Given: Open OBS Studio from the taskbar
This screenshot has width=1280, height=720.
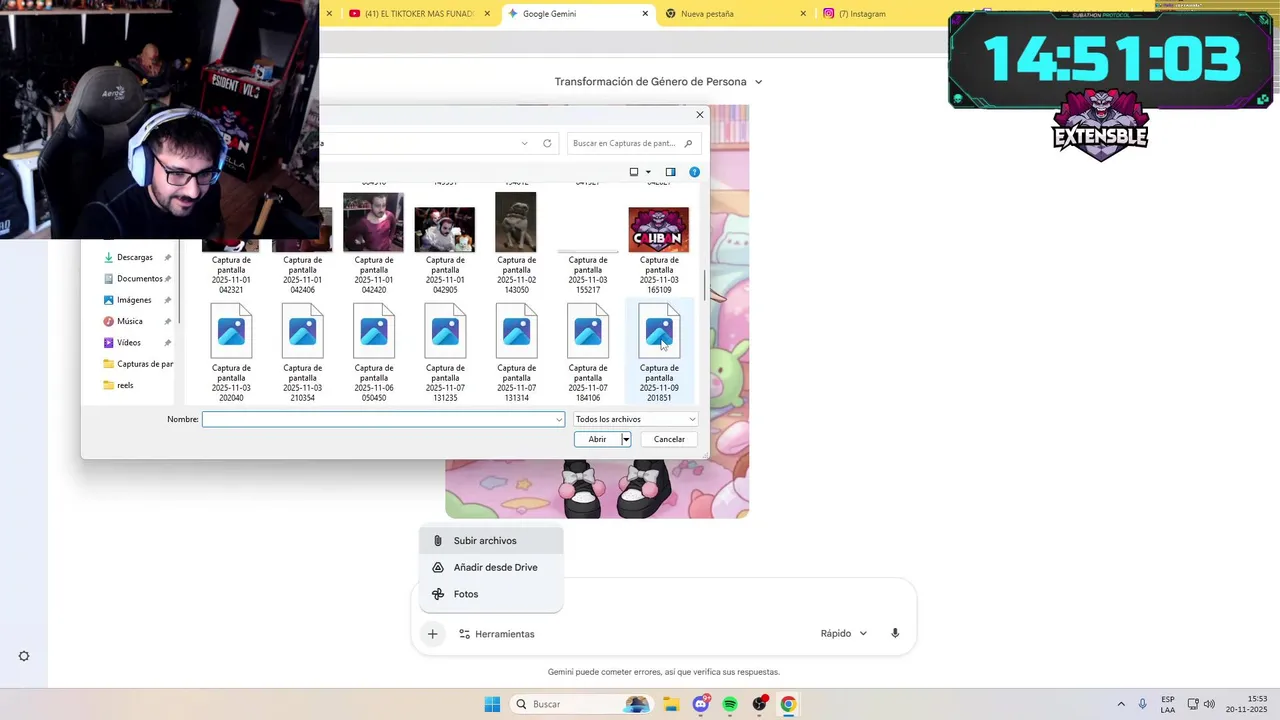Looking at the screenshot, I should [759, 704].
